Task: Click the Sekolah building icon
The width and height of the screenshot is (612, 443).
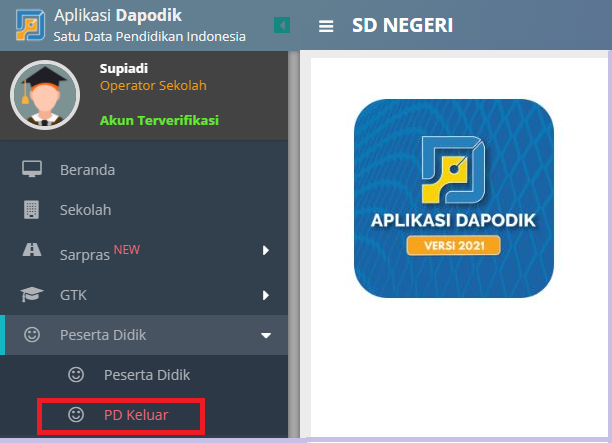Action: [x=31, y=210]
